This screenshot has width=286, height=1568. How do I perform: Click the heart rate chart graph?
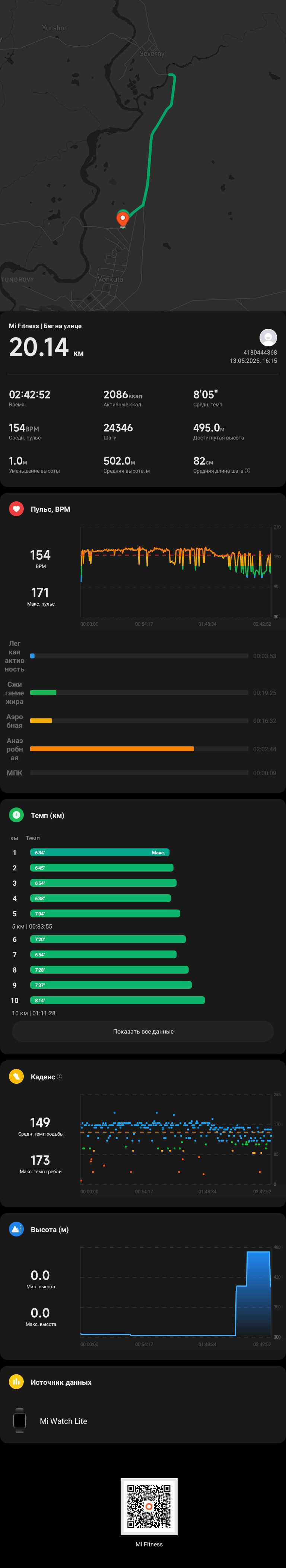click(x=176, y=572)
